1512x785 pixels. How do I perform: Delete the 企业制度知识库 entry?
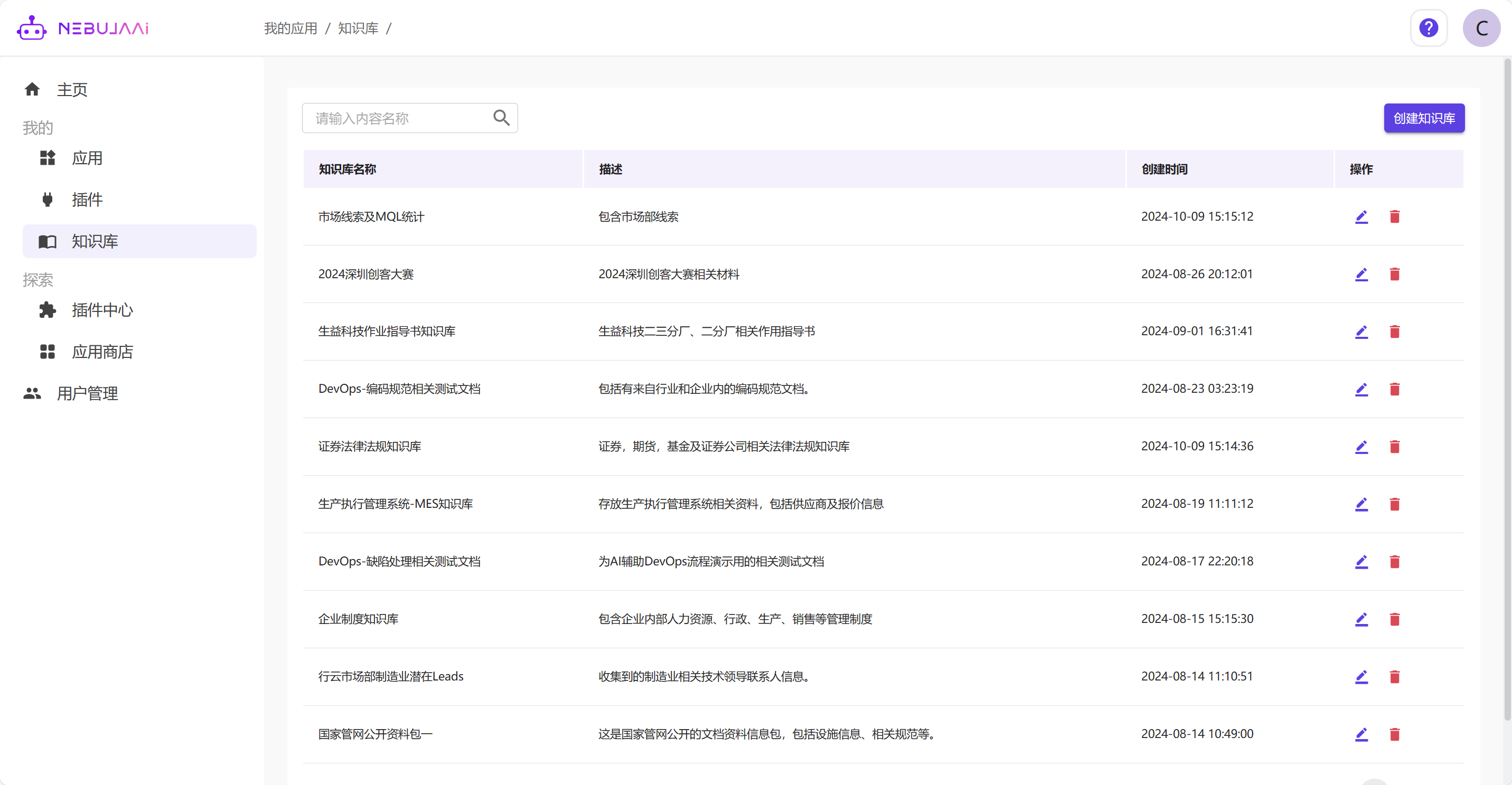(x=1395, y=619)
